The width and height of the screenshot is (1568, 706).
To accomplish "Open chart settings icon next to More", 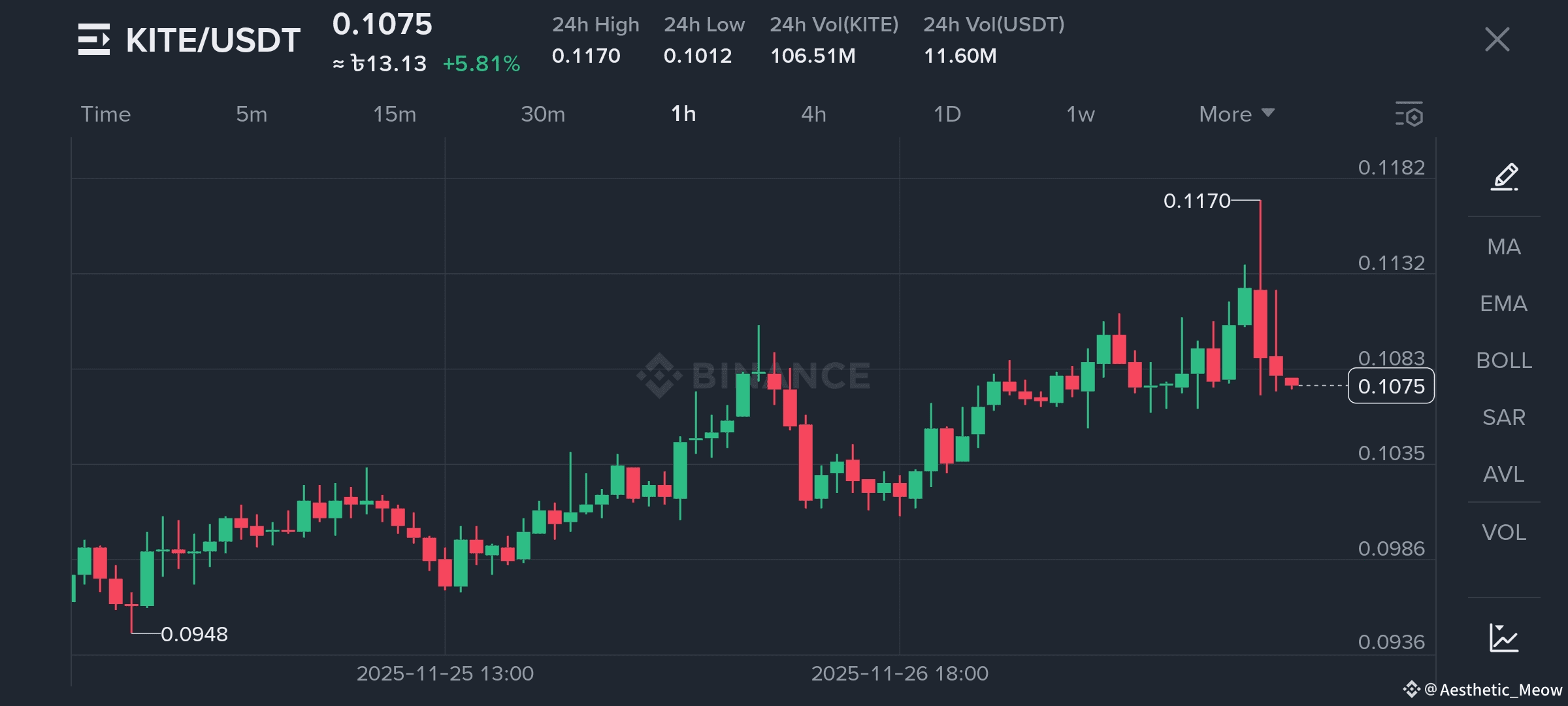I will (1409, 114).
